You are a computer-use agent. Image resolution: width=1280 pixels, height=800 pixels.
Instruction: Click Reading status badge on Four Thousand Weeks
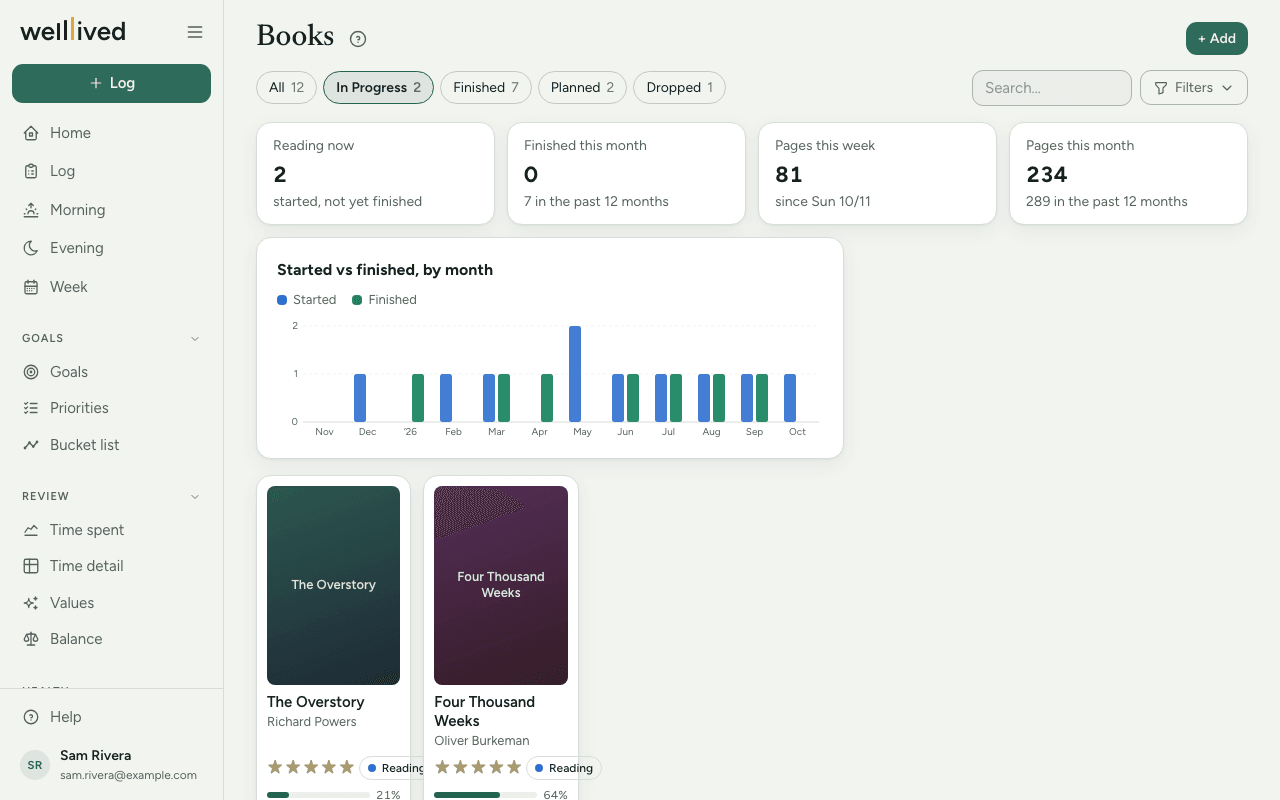point(563,768)
